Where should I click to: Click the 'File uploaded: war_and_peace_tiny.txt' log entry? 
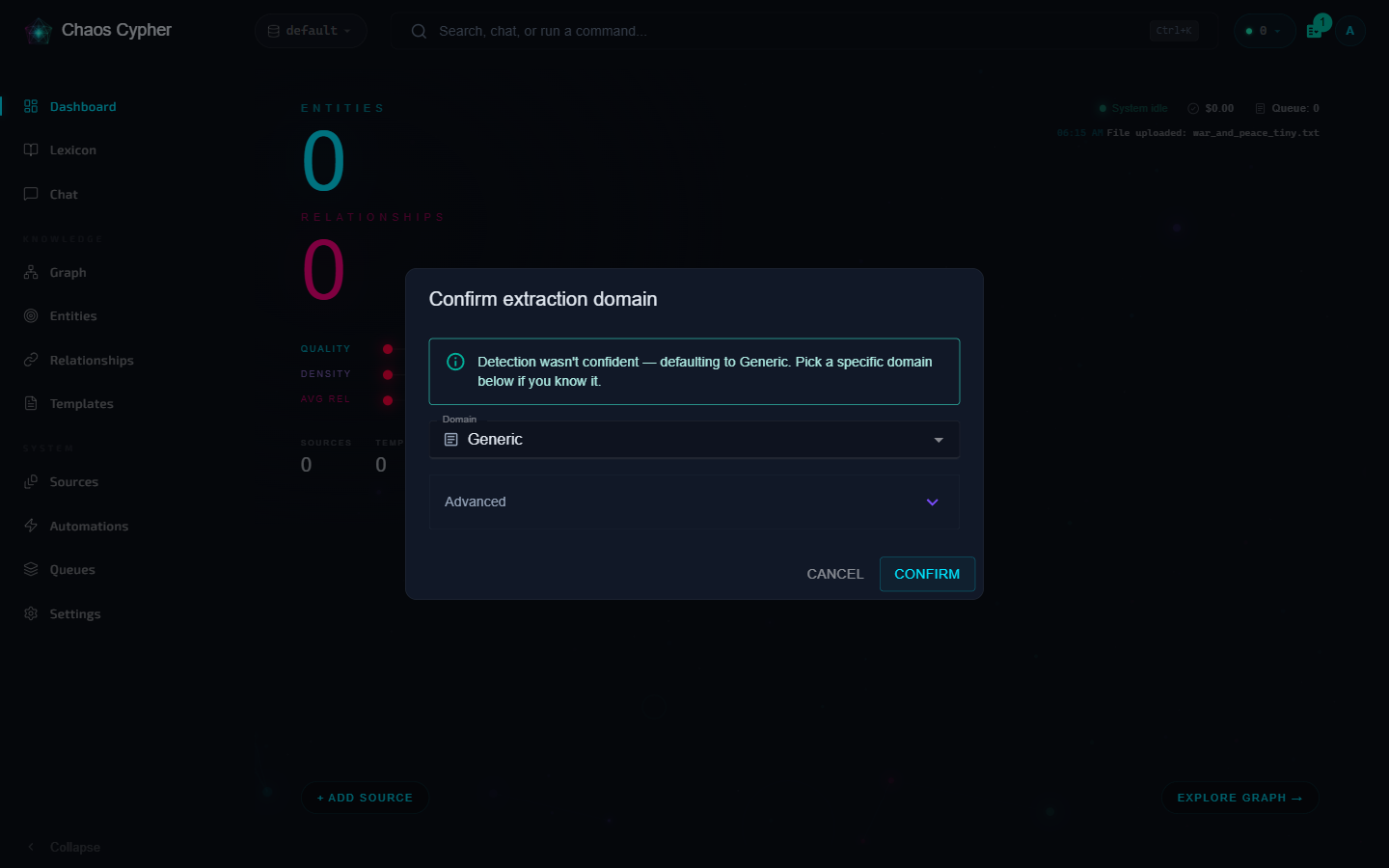tap(1212, 133)
